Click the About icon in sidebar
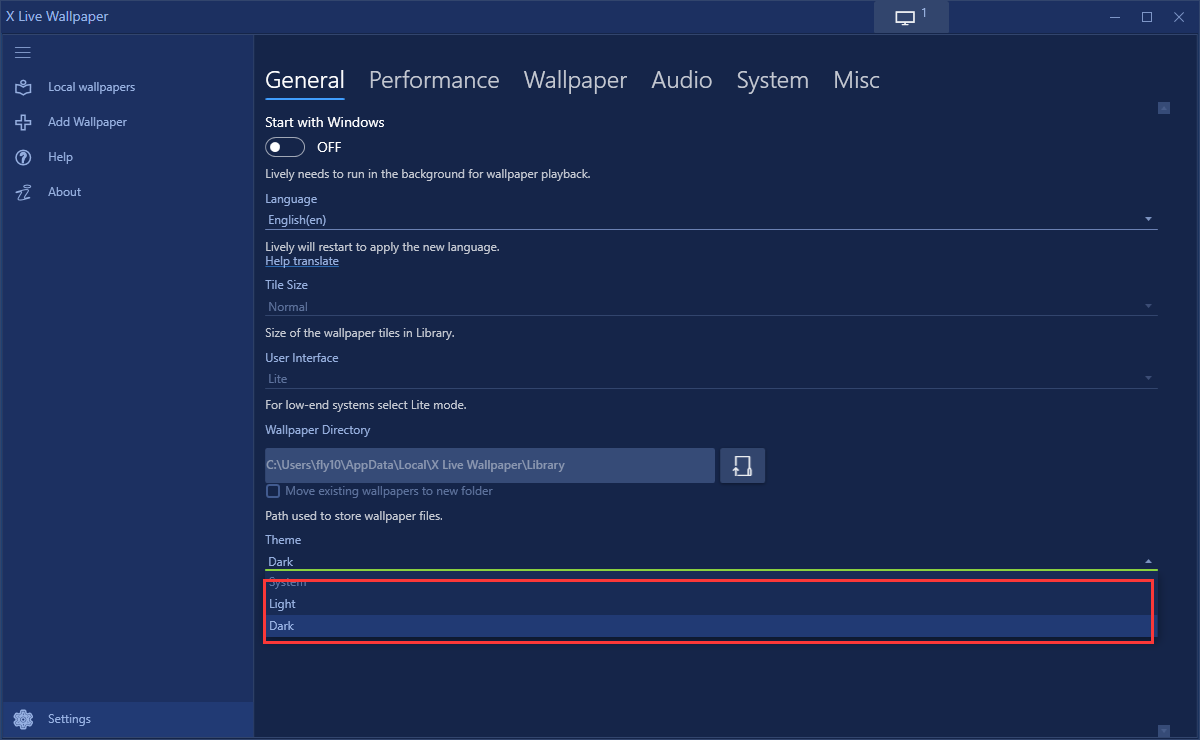 tap(23, 192)
